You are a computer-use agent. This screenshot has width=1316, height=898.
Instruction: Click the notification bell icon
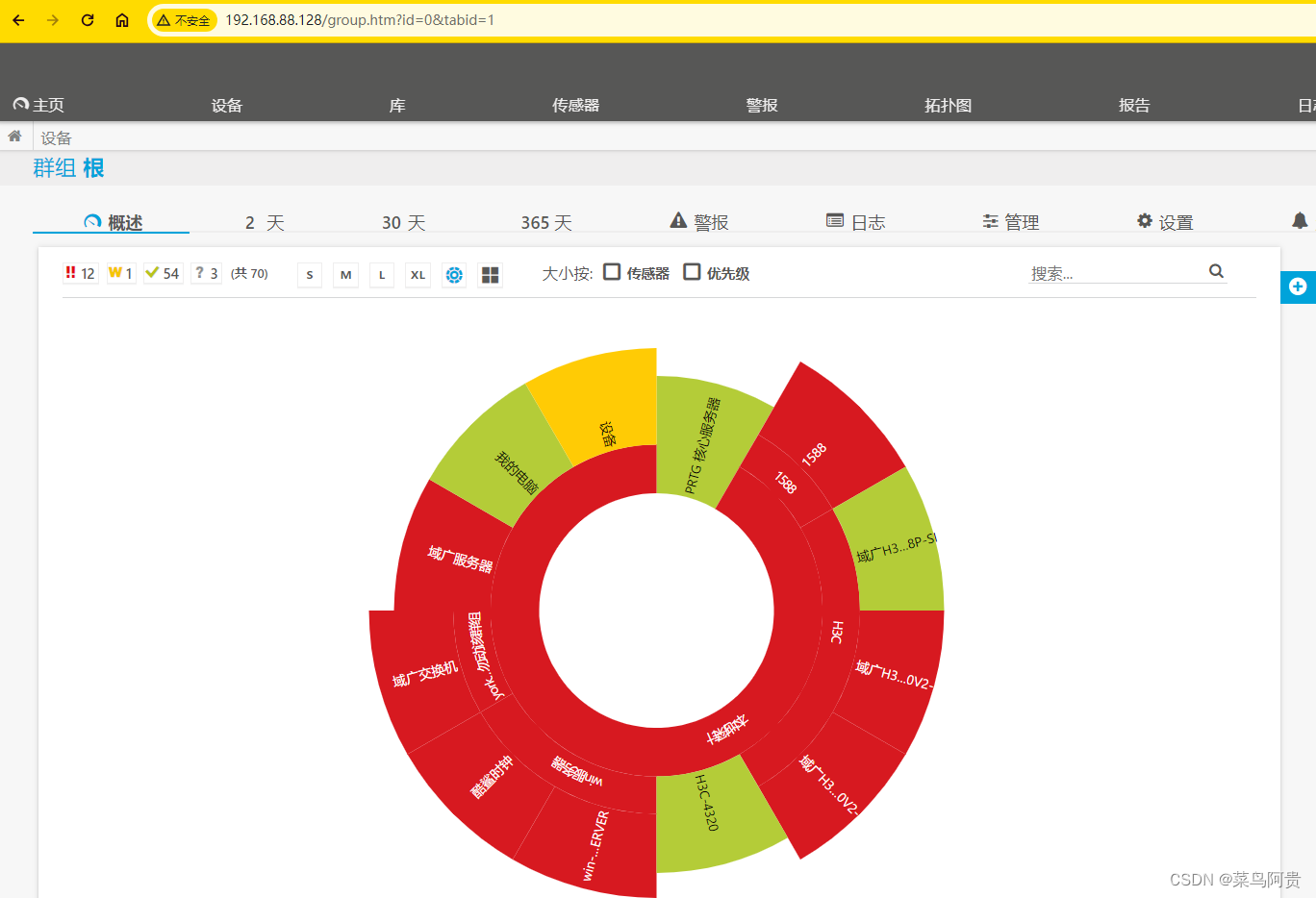pos(1300,221)
